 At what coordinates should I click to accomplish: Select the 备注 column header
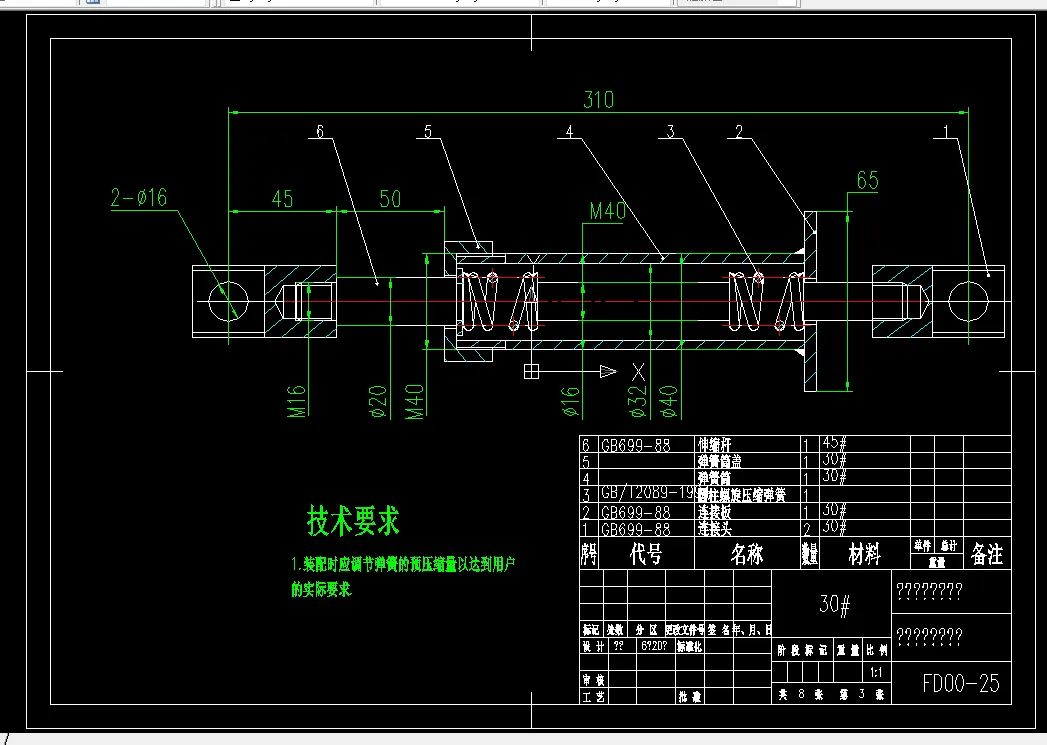point(987,554)
